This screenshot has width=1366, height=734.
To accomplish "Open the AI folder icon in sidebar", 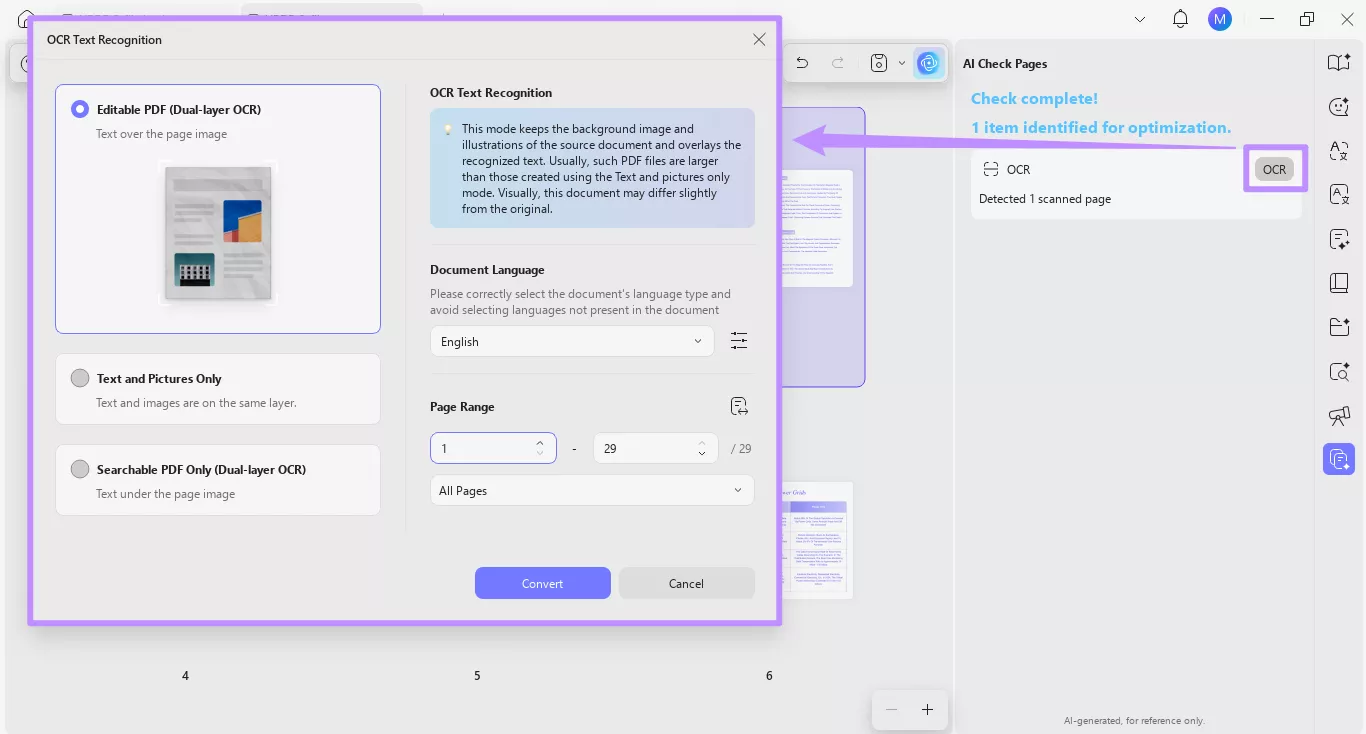I will pyautogui.click(x=1339, y=327).
